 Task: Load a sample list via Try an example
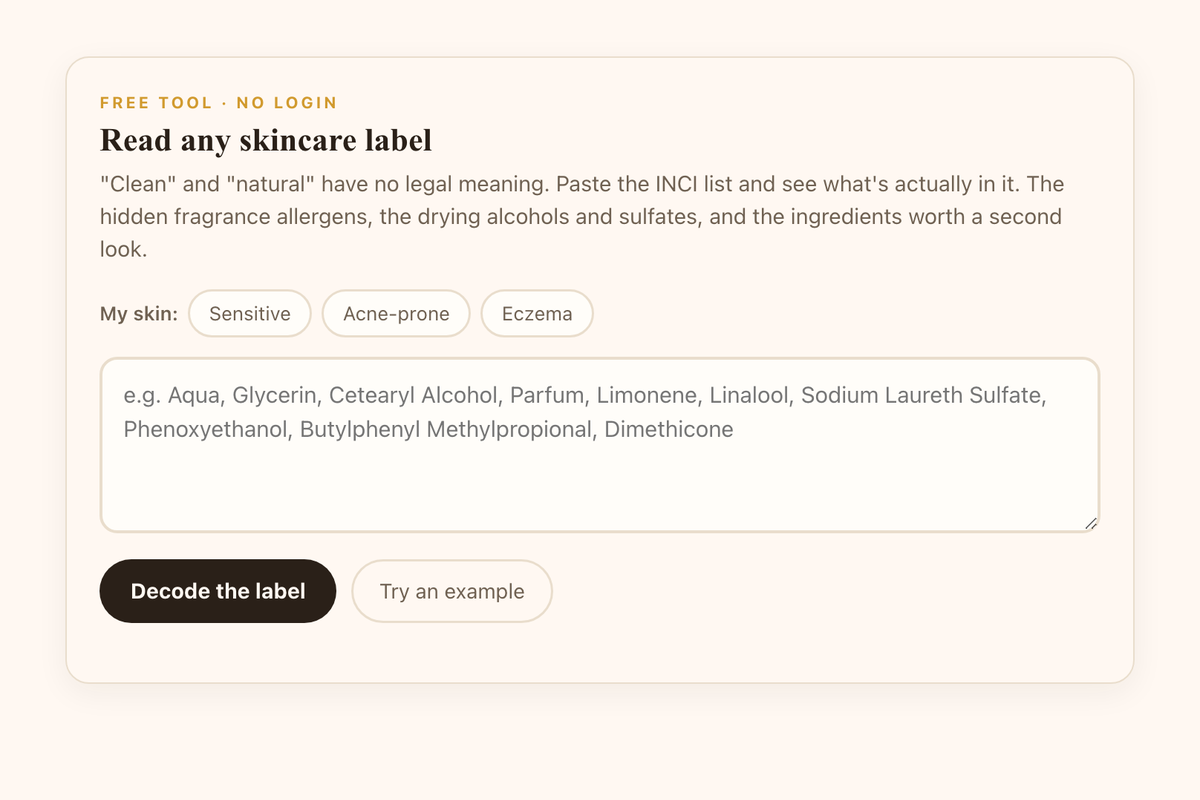(452, 591)
